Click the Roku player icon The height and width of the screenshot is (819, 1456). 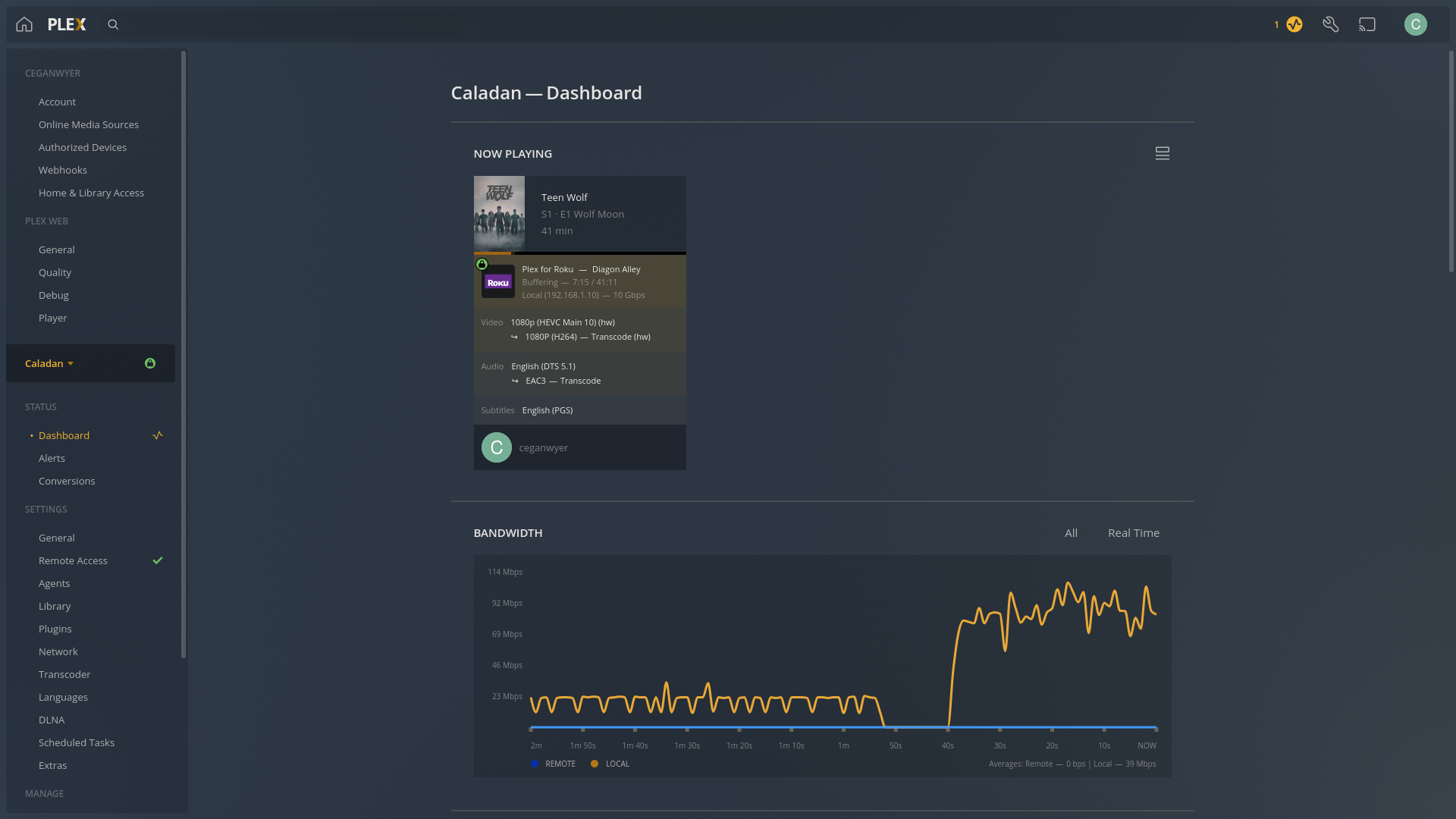[x=498, y=282]
